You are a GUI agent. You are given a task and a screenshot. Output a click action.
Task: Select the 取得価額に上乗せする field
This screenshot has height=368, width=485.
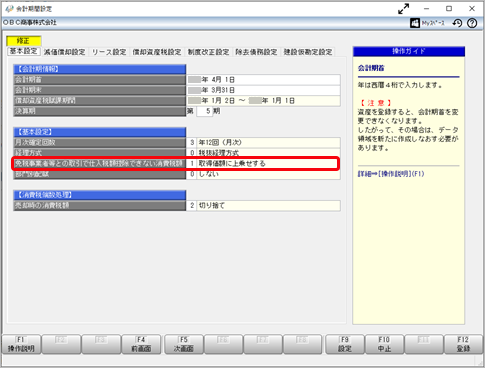(x=263, y=163)
